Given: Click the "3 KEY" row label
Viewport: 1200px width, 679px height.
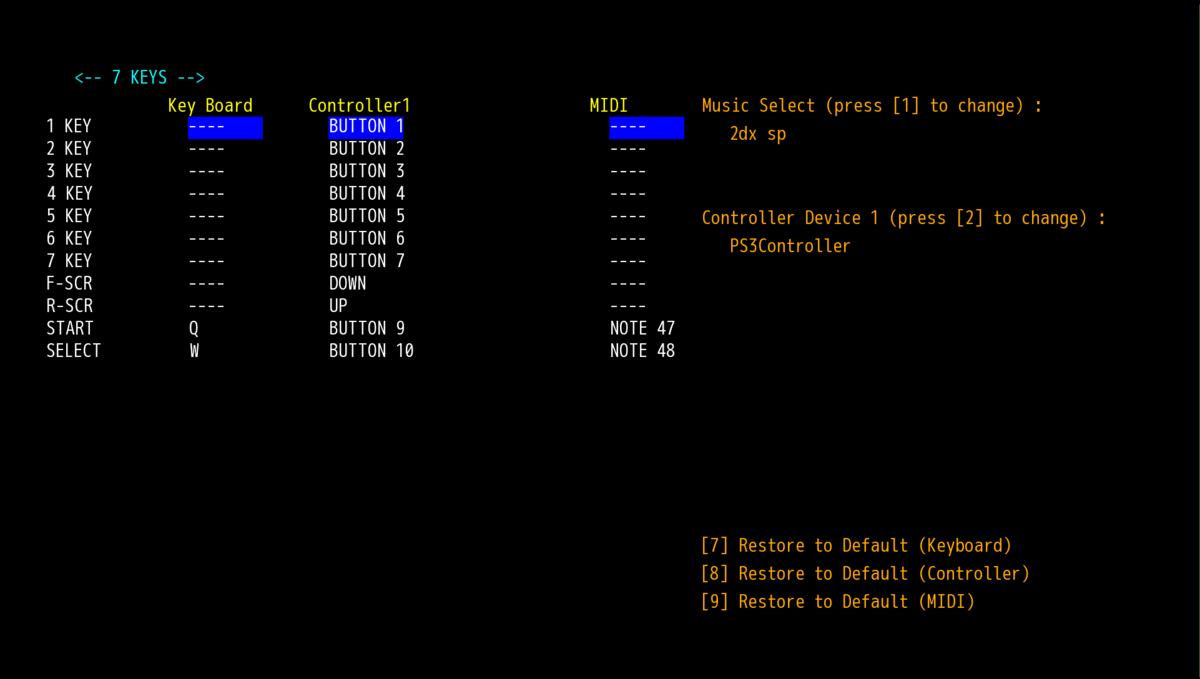Looking at the screenshot, I should coord(69,172).
